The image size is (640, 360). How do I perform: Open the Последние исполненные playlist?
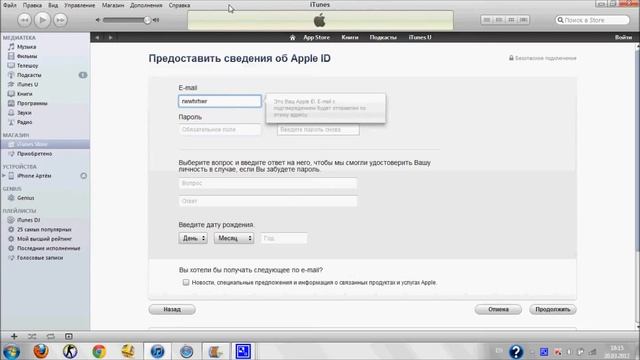48,248
